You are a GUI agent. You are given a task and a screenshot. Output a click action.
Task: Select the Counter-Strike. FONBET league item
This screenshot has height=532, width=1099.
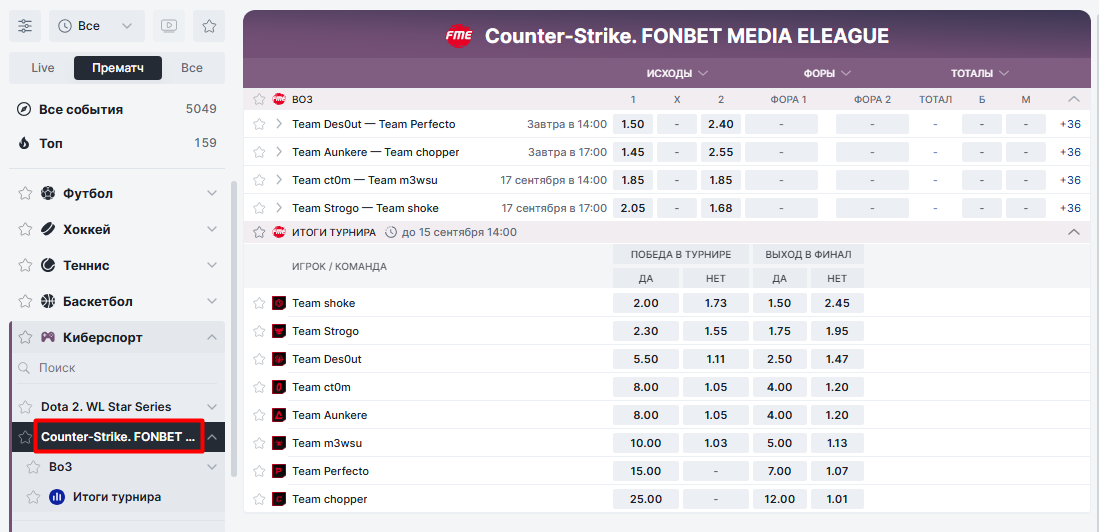[119, 437]
